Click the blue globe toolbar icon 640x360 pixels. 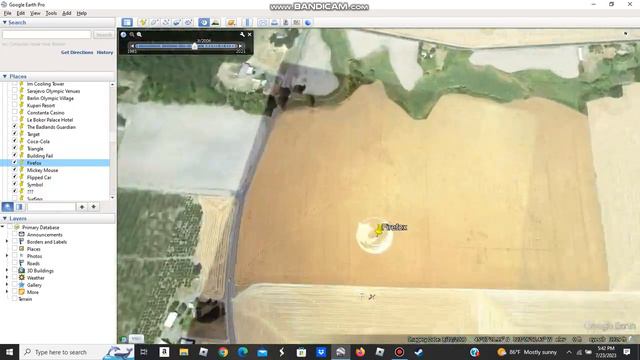pos(308,22)
